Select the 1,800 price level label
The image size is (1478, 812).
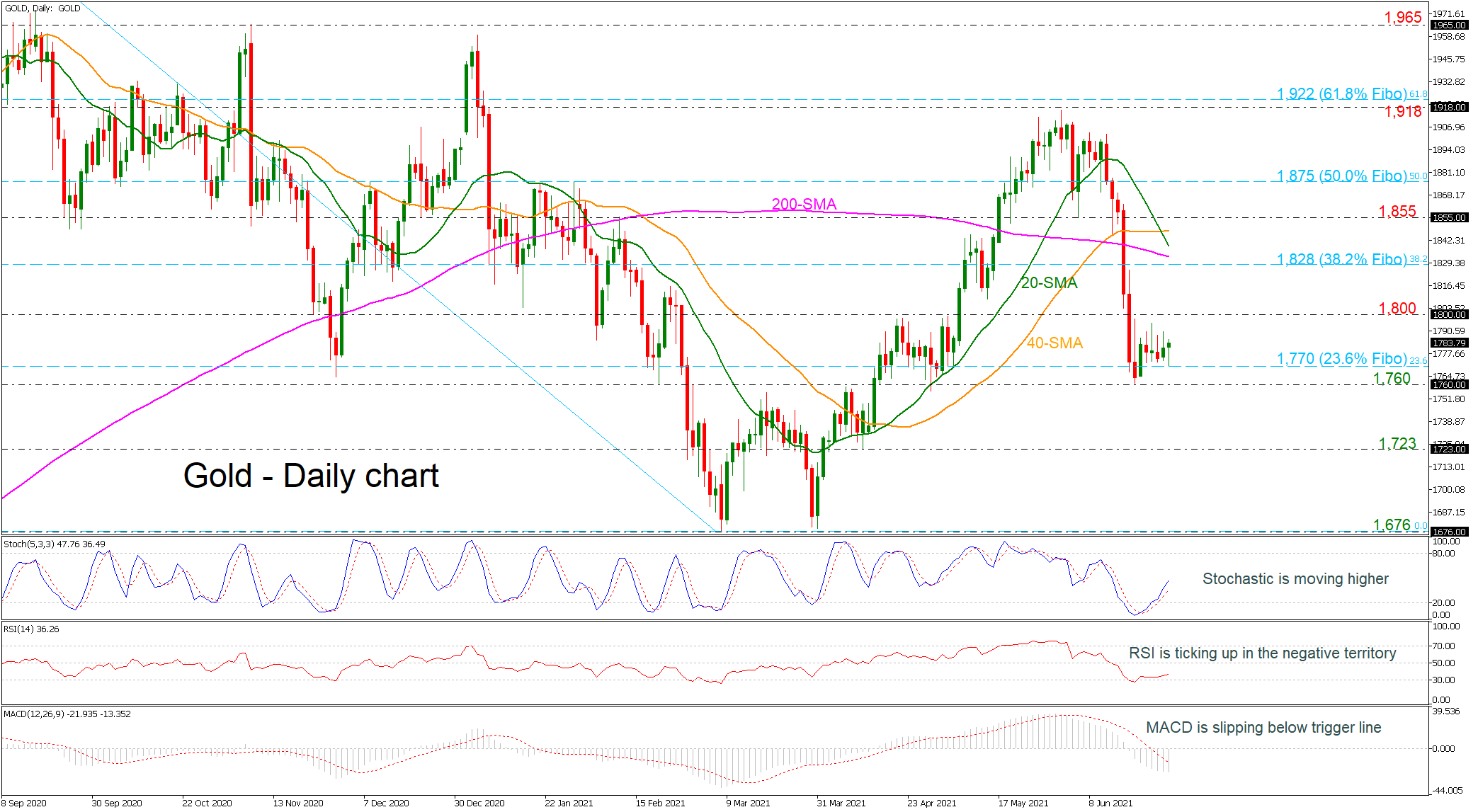[x=1397, y=308]
